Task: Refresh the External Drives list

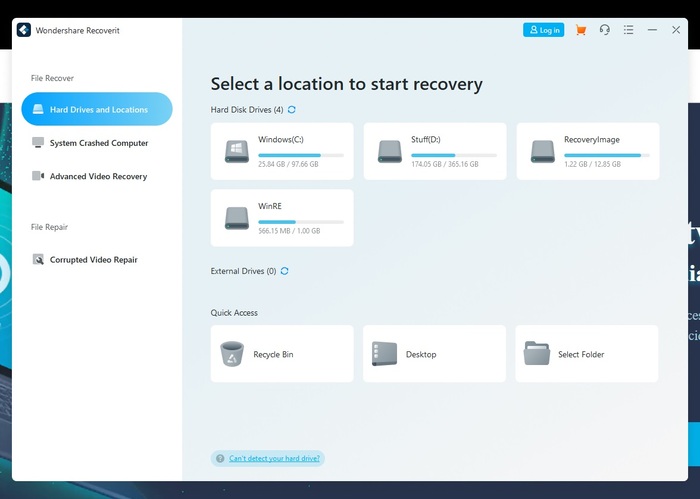Action: point(285,271)
